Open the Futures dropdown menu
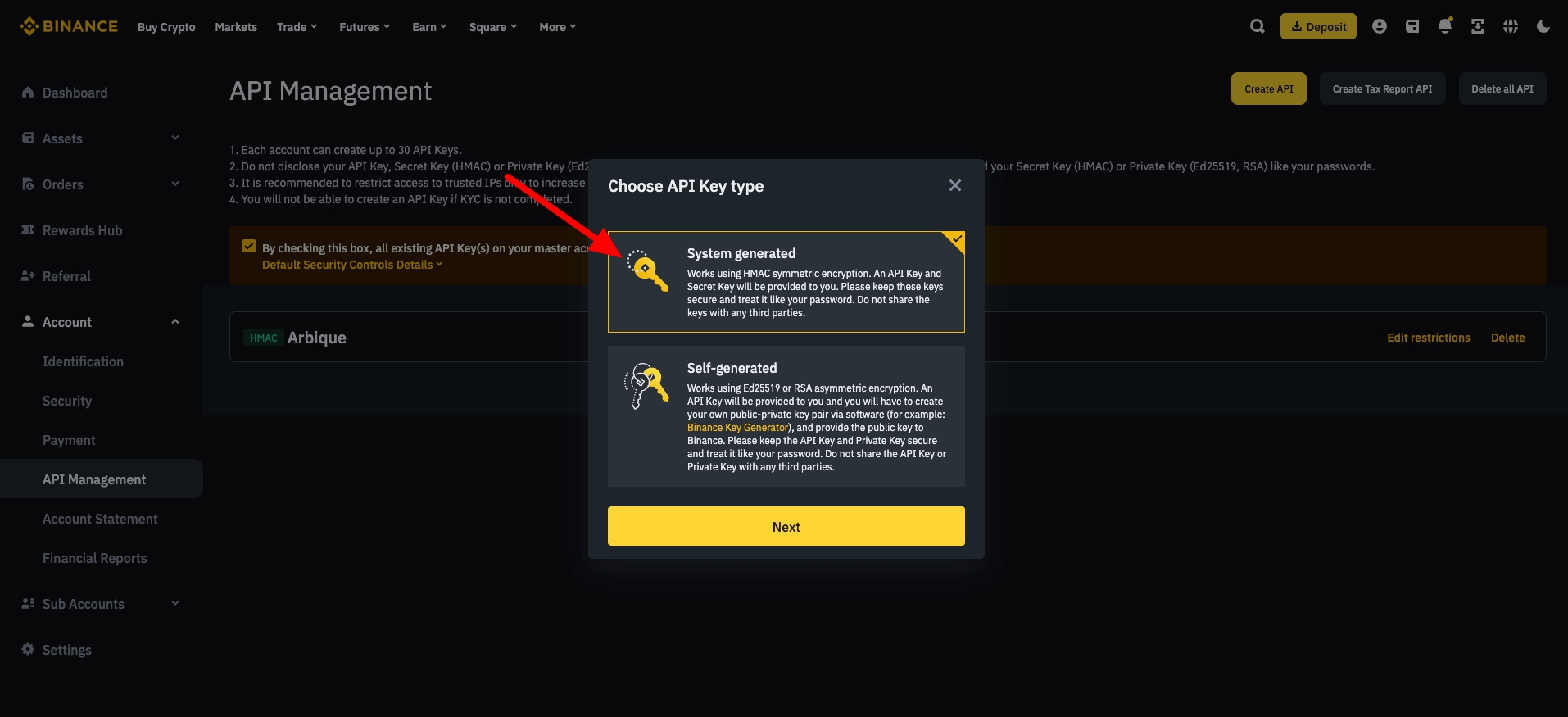The width and height of the screenshot is (1568, 717). pyautogui.click(x=365, y=27)
